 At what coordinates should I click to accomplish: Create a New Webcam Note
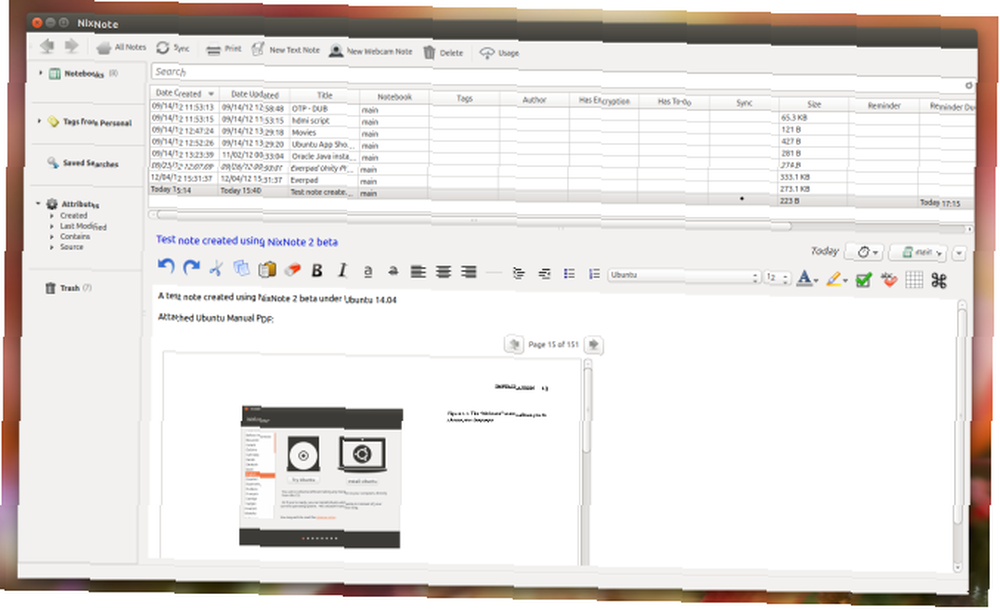point(371,51)
